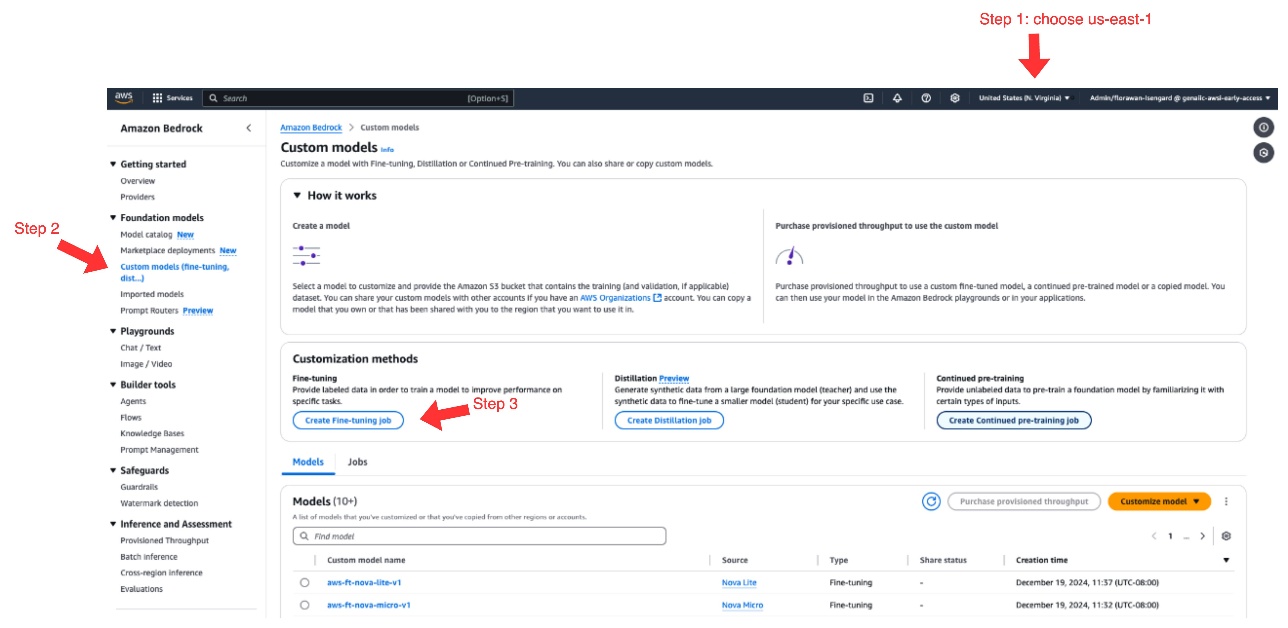Open Custom models (fine-tuning, dist...) in sidebar
Viewport: 1288px width, 628px height.
pos(174,272)
